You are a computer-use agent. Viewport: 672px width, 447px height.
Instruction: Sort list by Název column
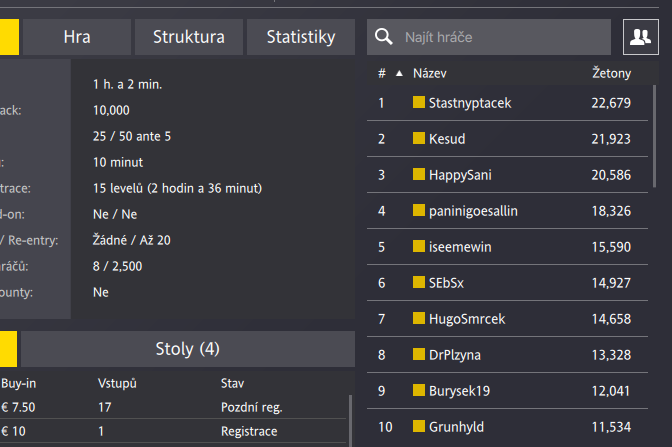(429, 74)
